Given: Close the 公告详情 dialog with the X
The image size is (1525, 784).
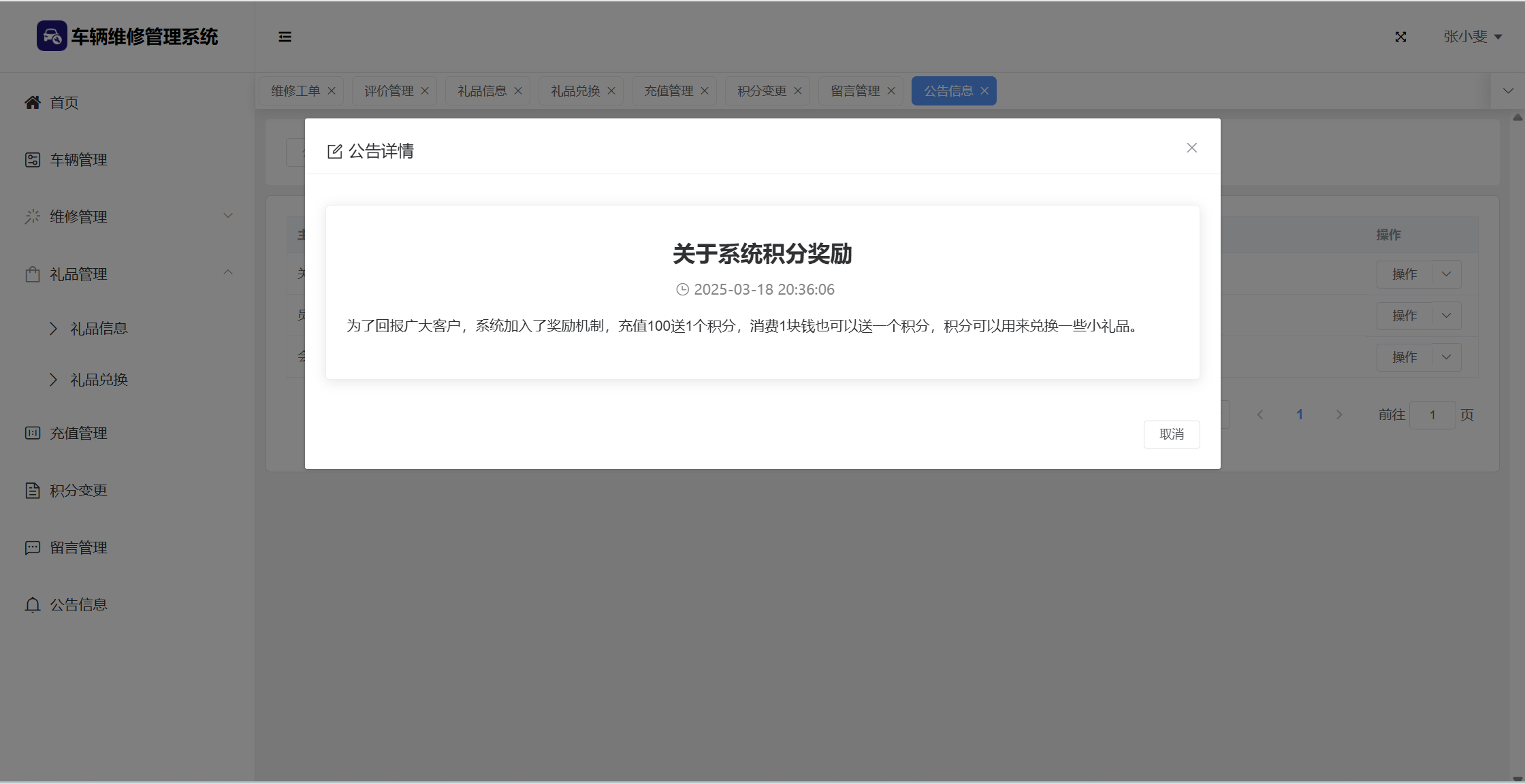Looking at the screenshot, I should pos(1191,148).
